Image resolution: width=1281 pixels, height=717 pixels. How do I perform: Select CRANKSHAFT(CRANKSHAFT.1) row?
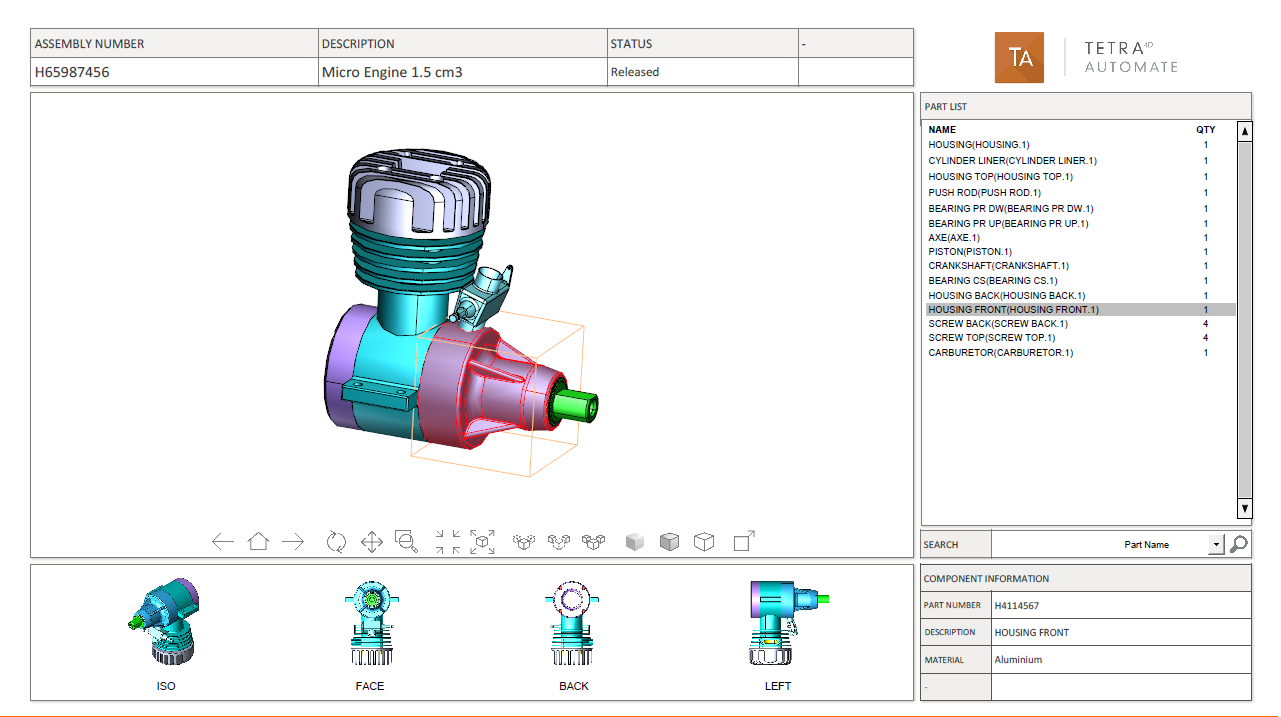(x=1081, y=266)
